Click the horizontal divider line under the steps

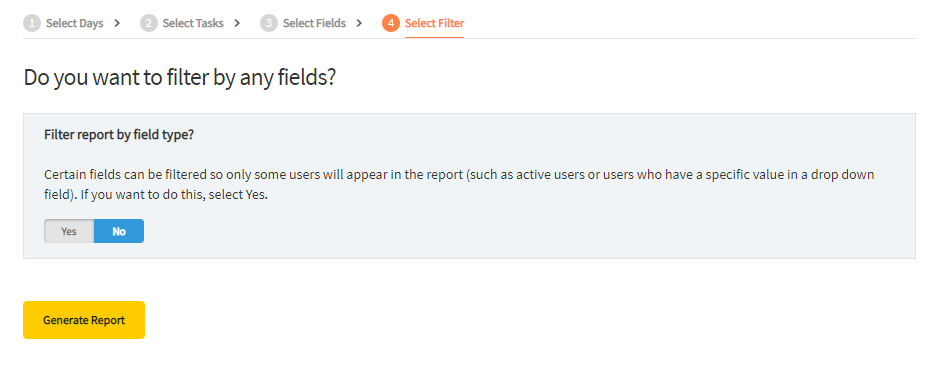469,39
